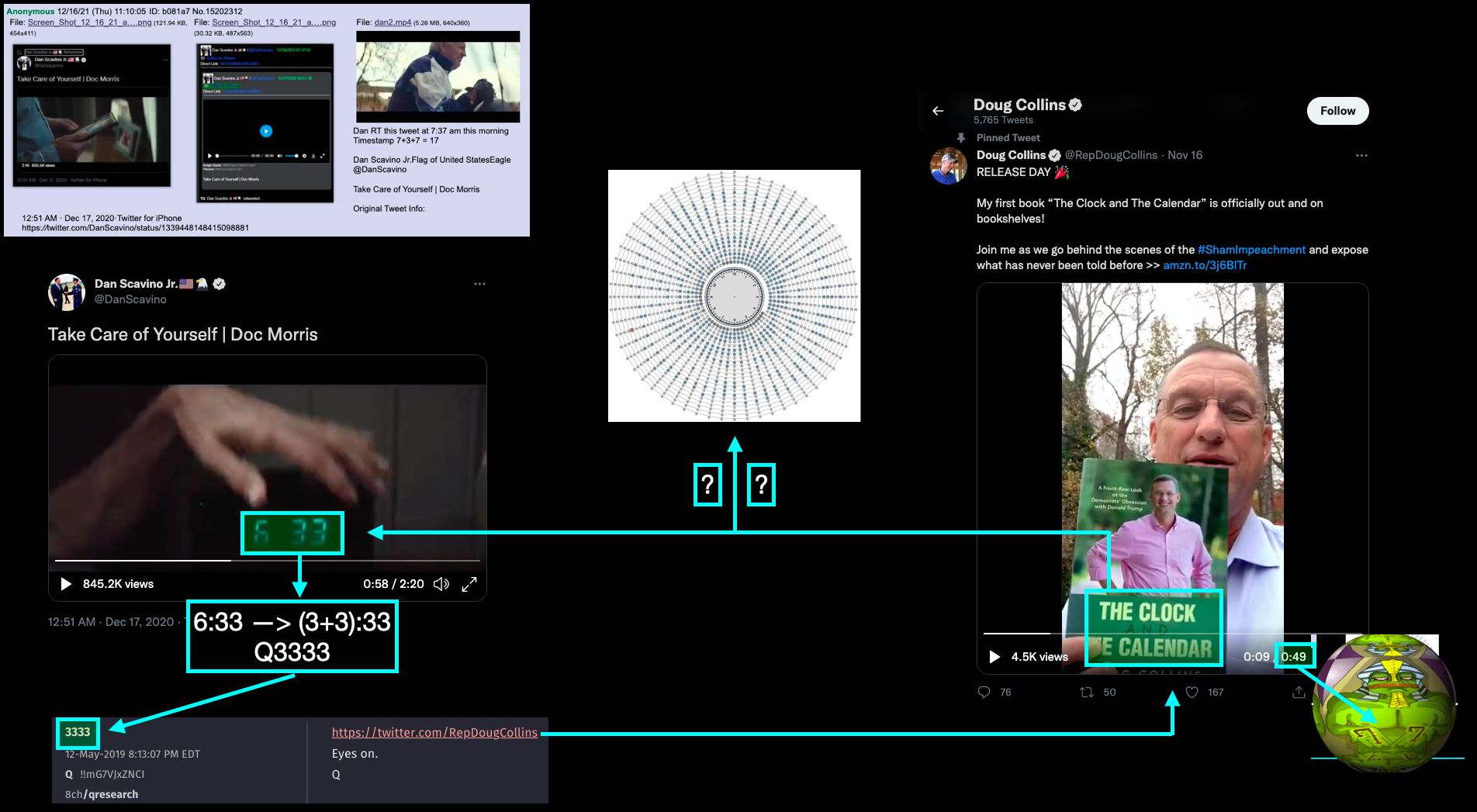Follow Doug Collins

(x=1337, y=111)
